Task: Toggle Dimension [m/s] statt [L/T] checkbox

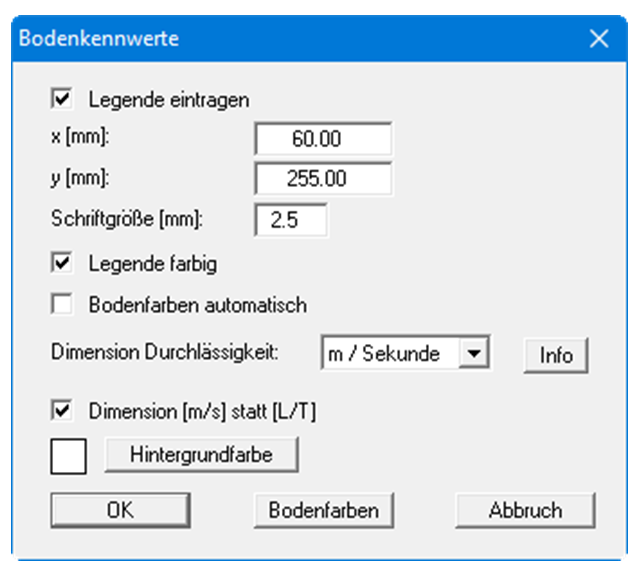Action: (63, 410)
